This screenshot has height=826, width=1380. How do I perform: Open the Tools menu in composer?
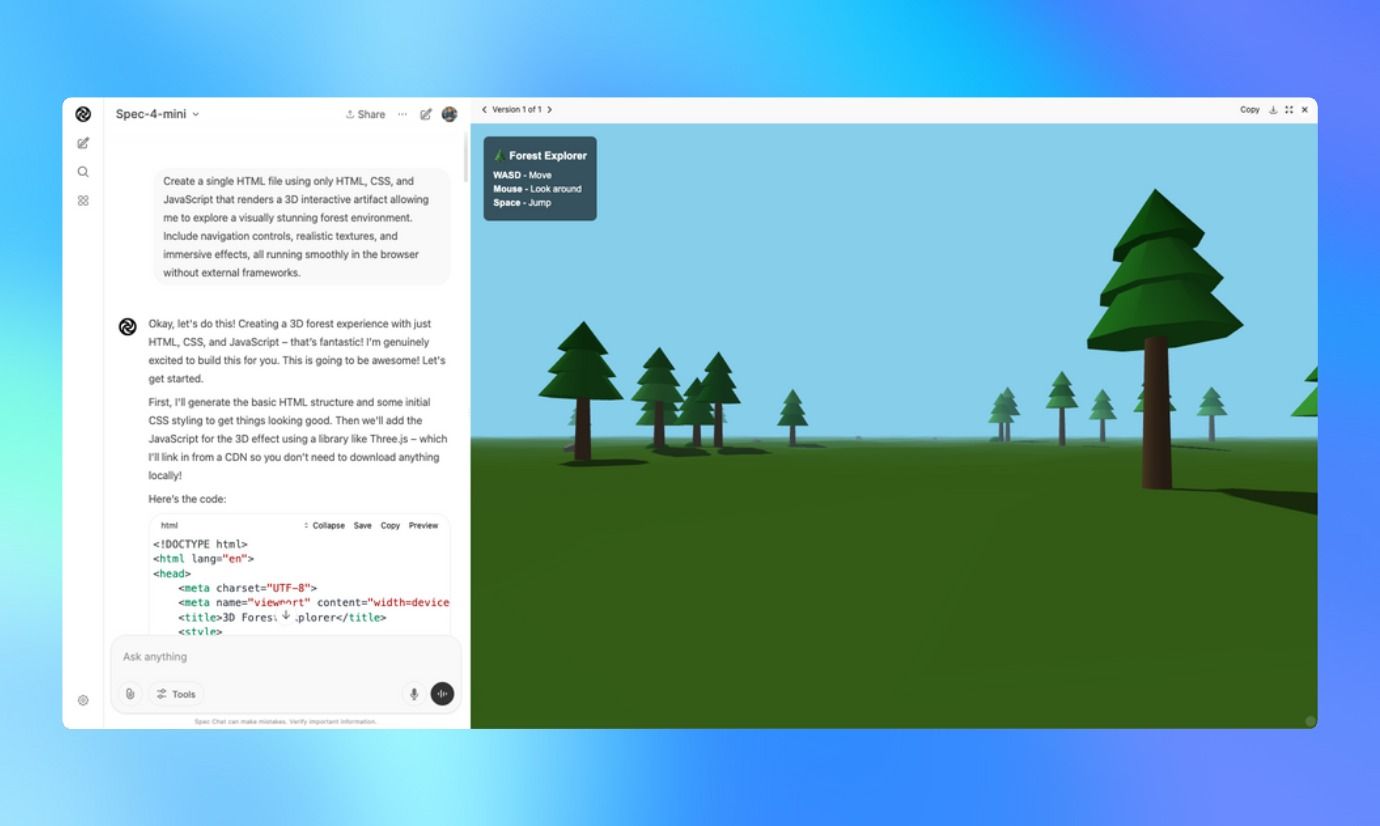[176, 694]
